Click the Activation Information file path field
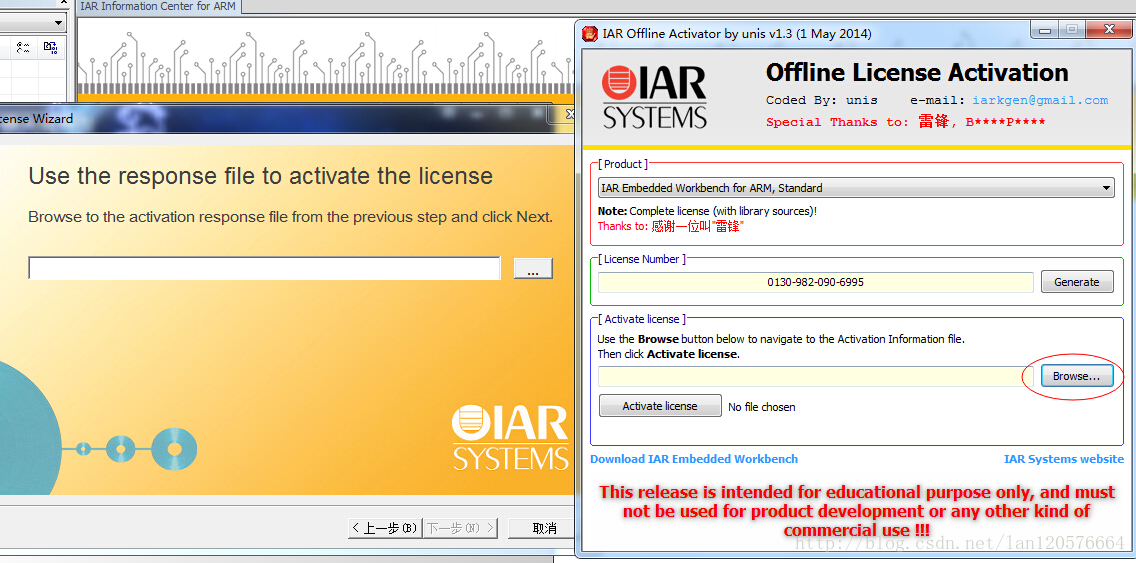The height and width of the screenshot is (563, 1136). 816,376
